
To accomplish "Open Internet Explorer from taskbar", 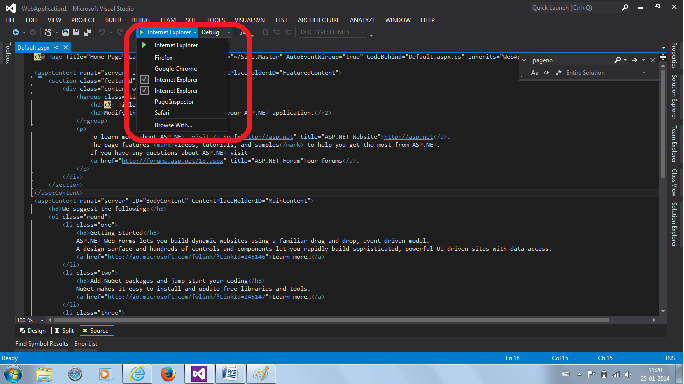I will 137,374.
